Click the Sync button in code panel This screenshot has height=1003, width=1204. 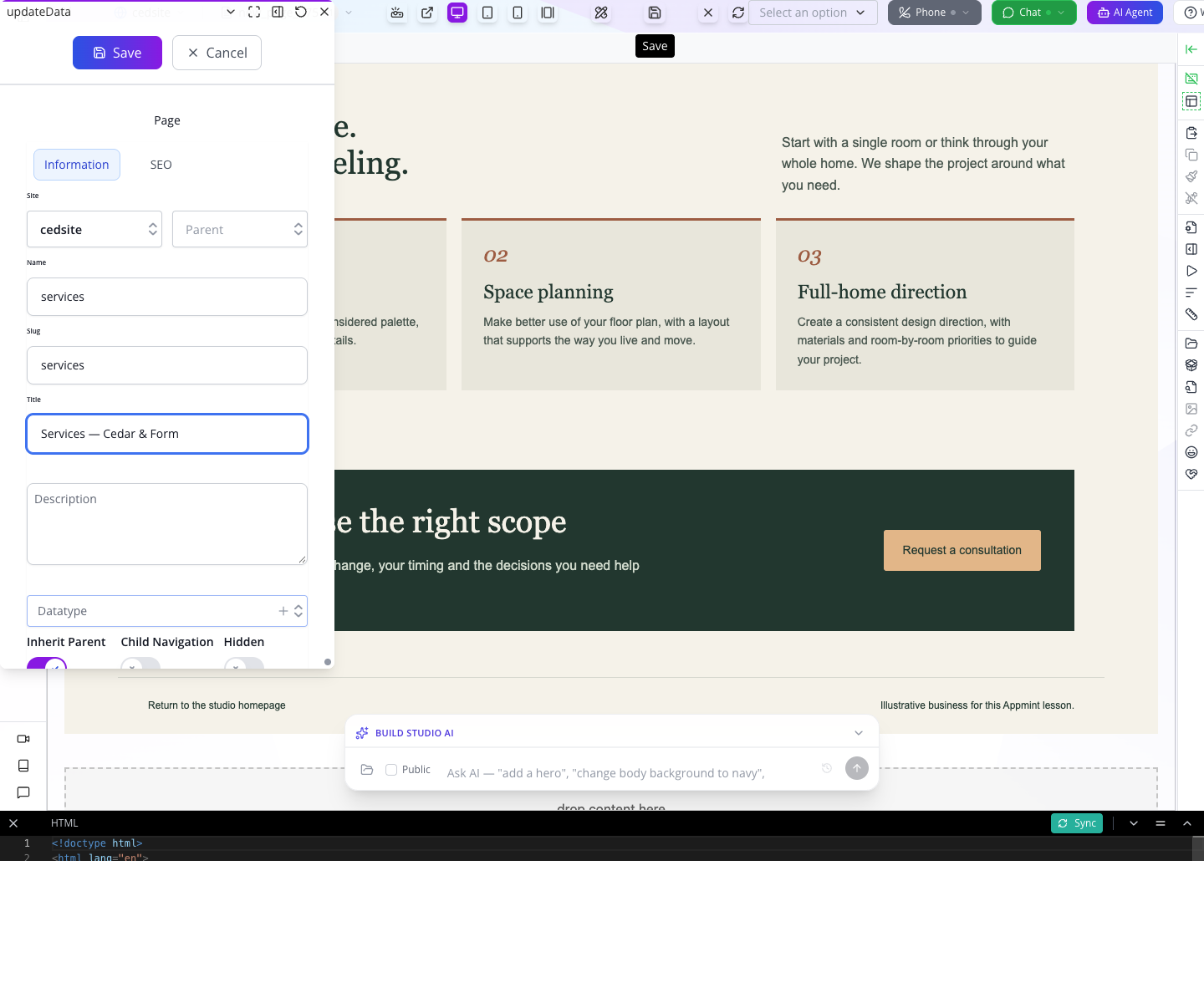pyautogui.click(x=1077, y=823)
